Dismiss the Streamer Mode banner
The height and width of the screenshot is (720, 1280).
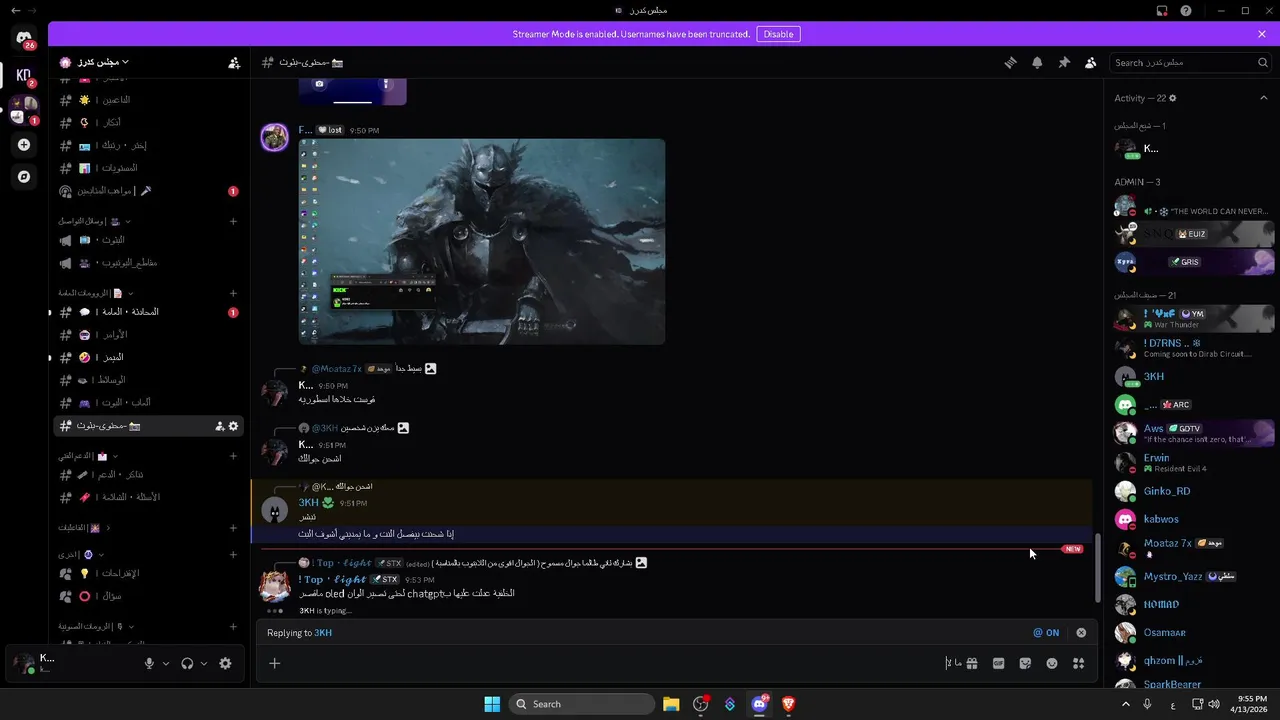[x=1262, y=34]
